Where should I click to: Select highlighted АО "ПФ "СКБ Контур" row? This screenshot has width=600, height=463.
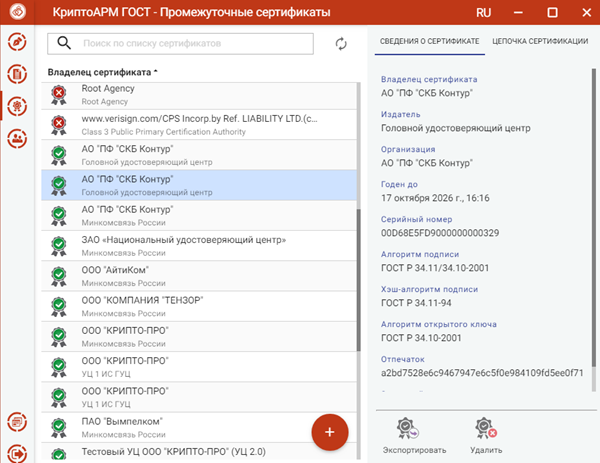click(199, 185)
